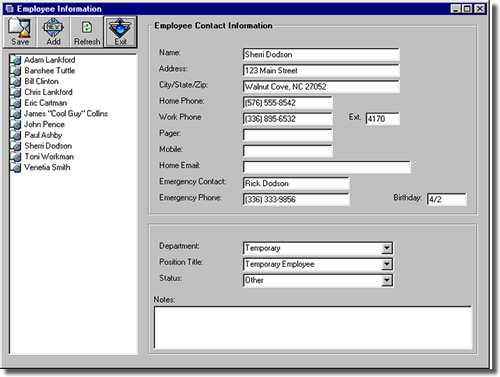Select Paul Ashby in the list

(43, 135)
